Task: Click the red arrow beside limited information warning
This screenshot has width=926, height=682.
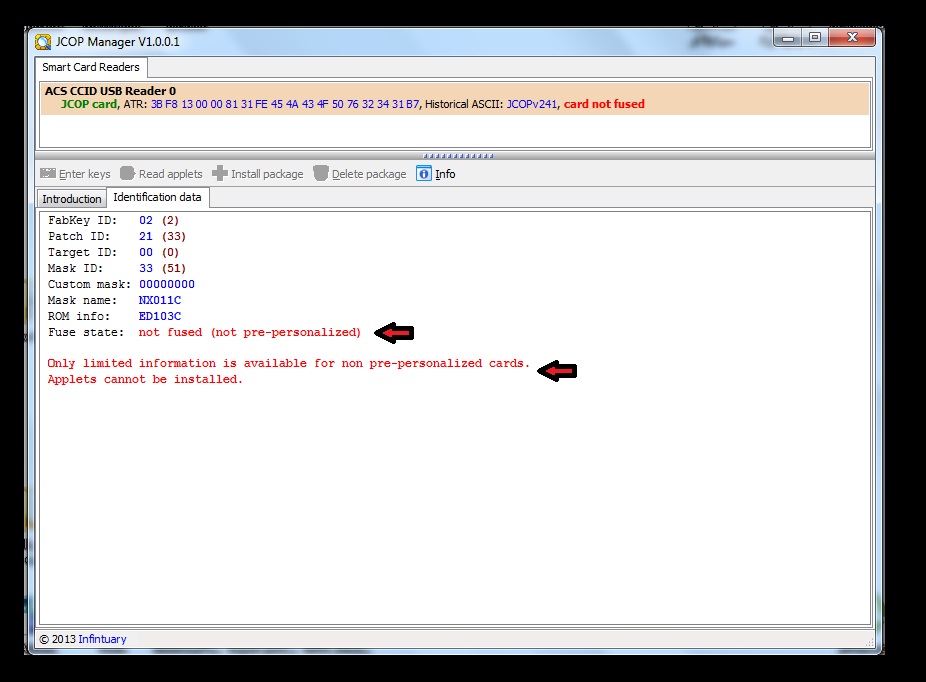Action: pyautogui.click(x=557, y=371)
